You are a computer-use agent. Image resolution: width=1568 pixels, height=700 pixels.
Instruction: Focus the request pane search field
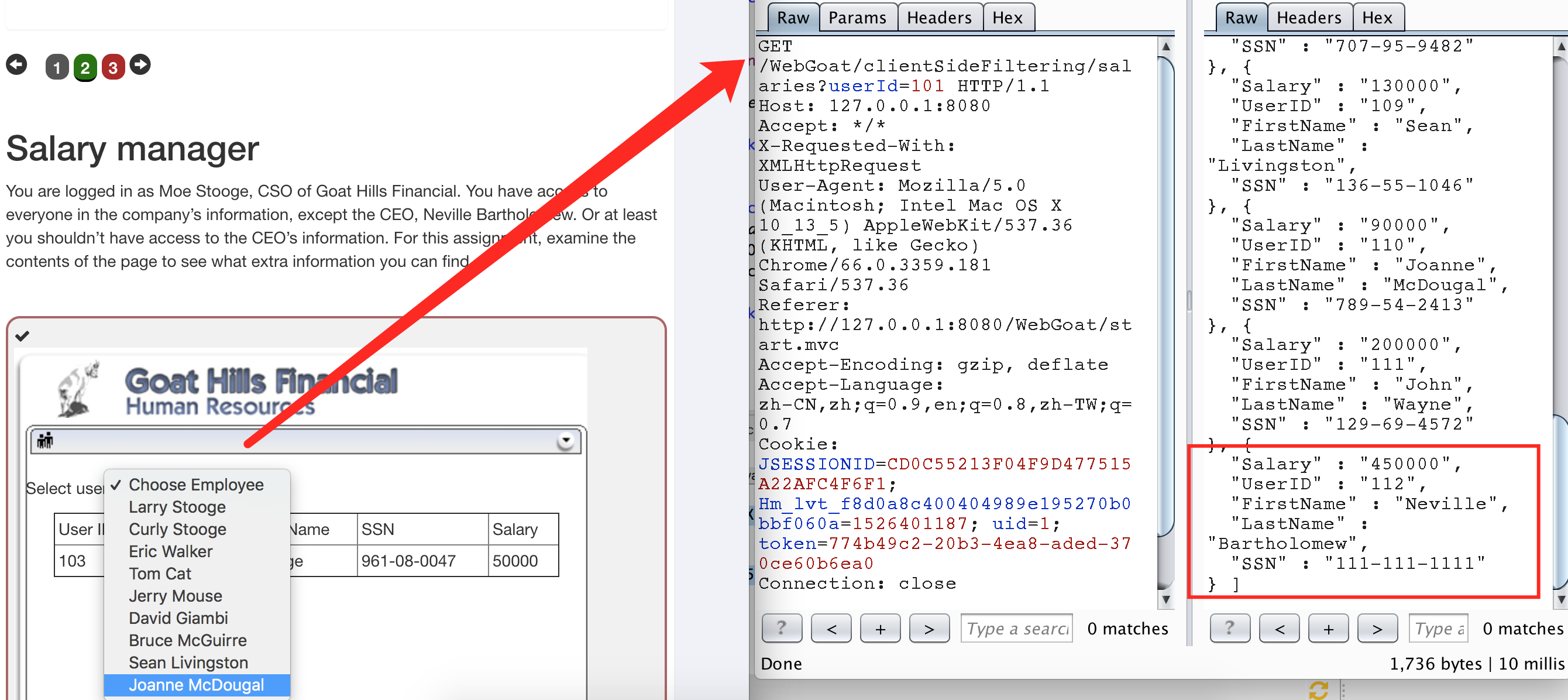[x=1016, y=628]
